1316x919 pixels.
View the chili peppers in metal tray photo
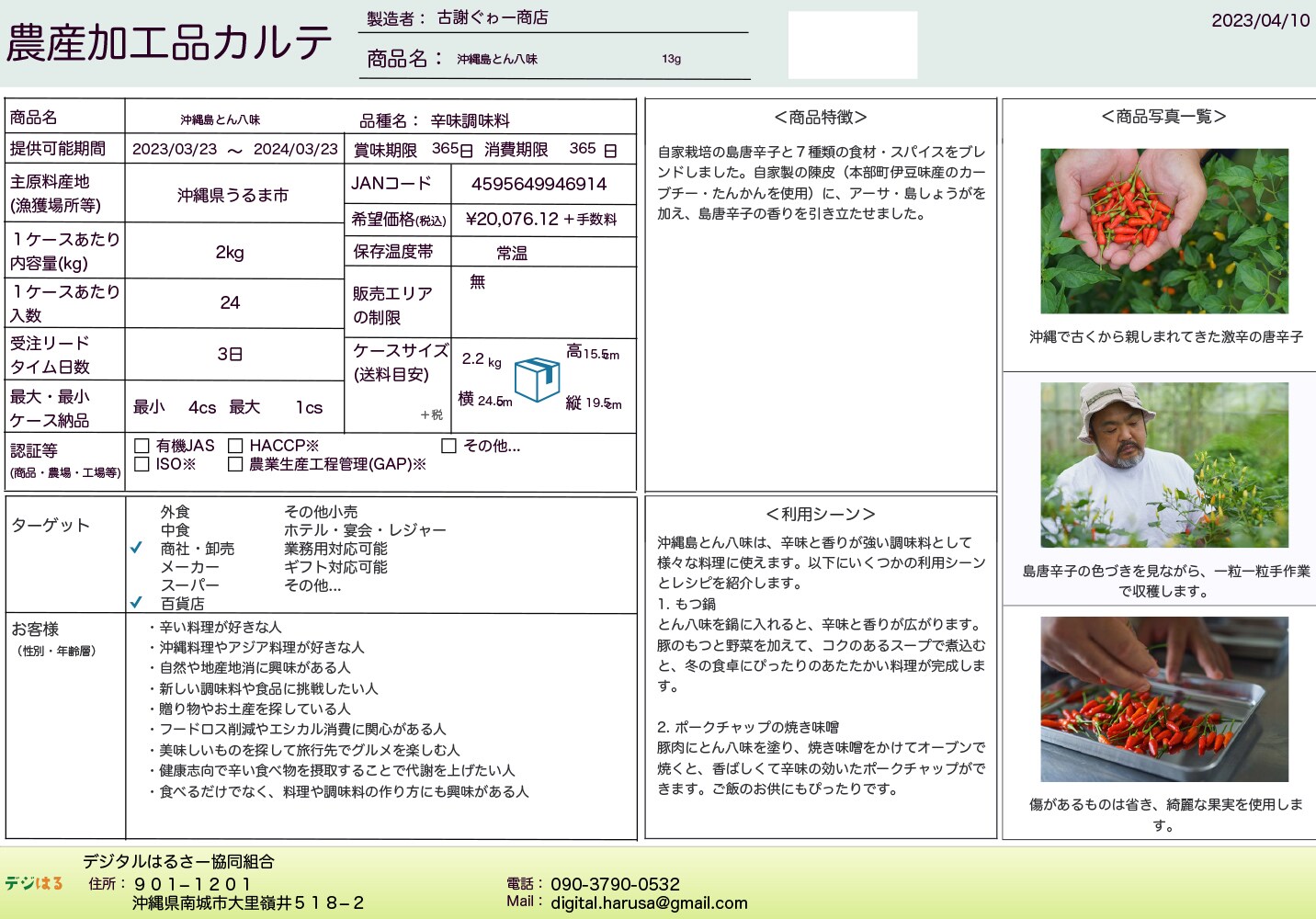point(1163,698)
